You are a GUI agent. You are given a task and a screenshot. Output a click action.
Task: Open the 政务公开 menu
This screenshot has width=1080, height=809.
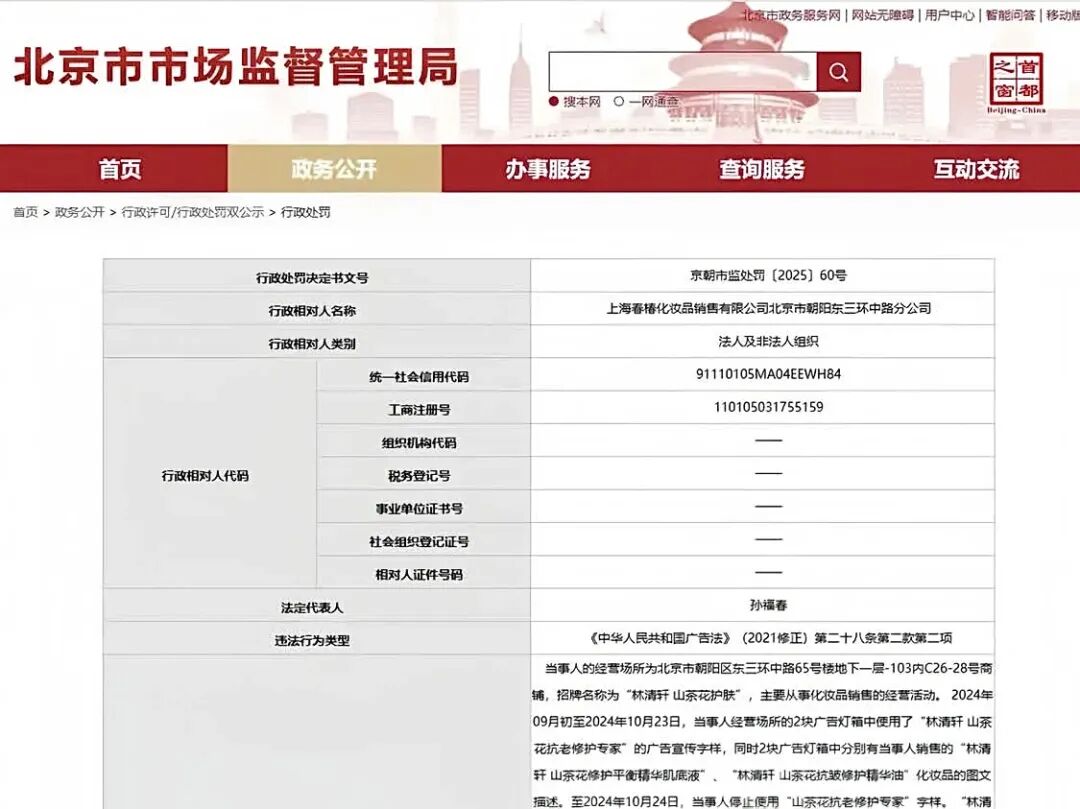[x=335, y=169]
